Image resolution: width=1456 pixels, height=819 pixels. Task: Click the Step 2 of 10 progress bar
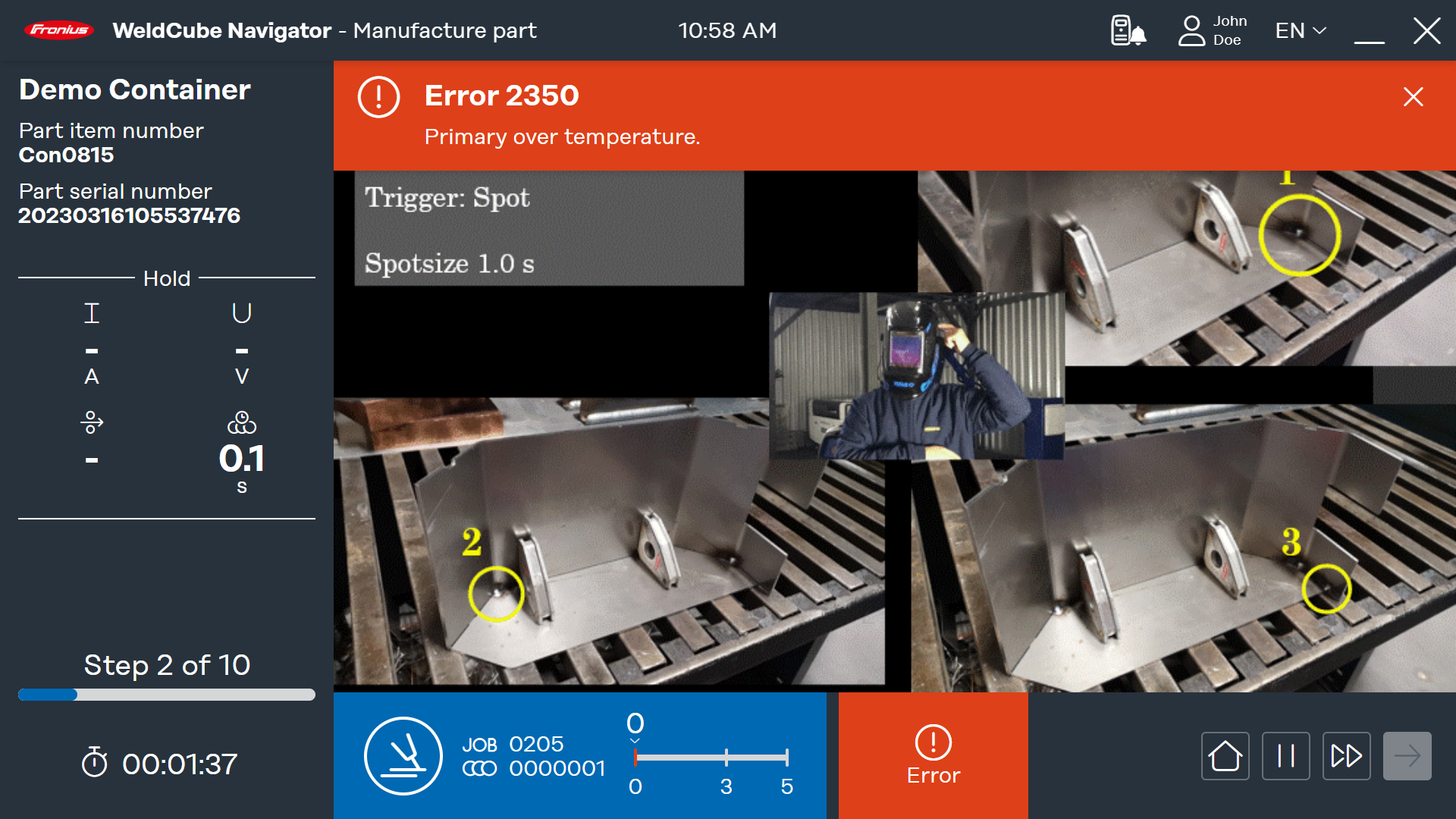167,695
